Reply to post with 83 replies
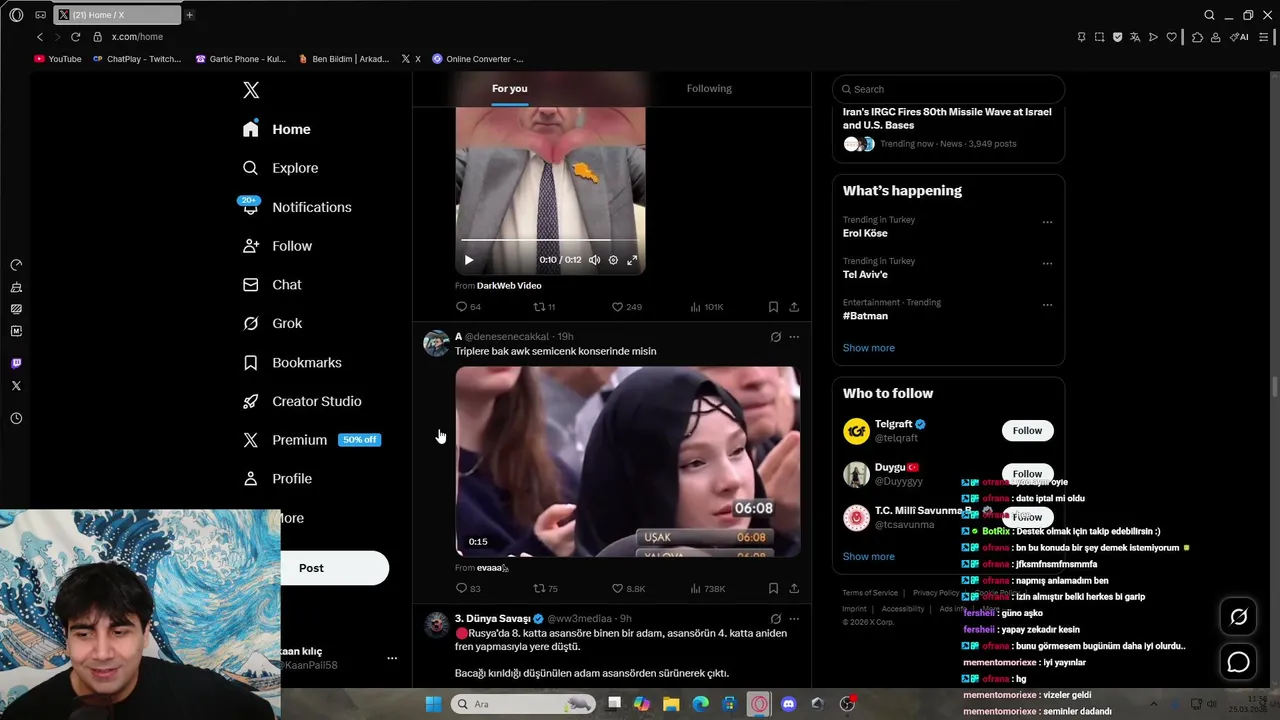Viewport: 1280px width, 720px height. [x=468, y=589]
